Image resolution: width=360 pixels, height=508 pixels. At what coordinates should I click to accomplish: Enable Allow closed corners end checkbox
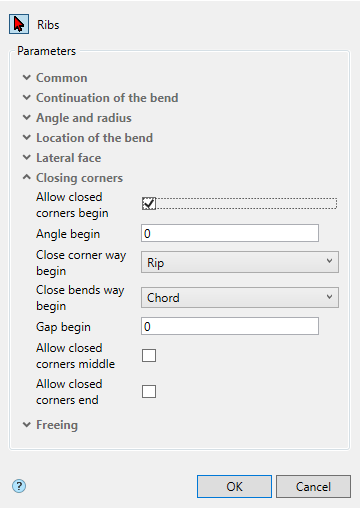coord(149,391)
